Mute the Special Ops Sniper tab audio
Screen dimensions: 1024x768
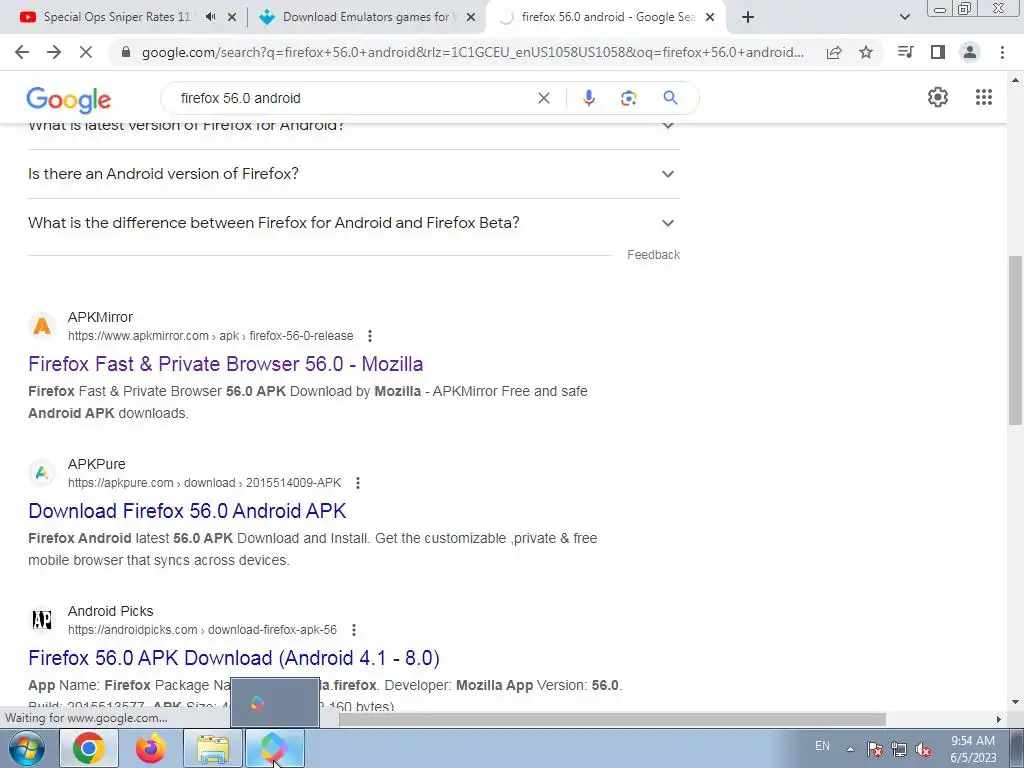point(210,17)
